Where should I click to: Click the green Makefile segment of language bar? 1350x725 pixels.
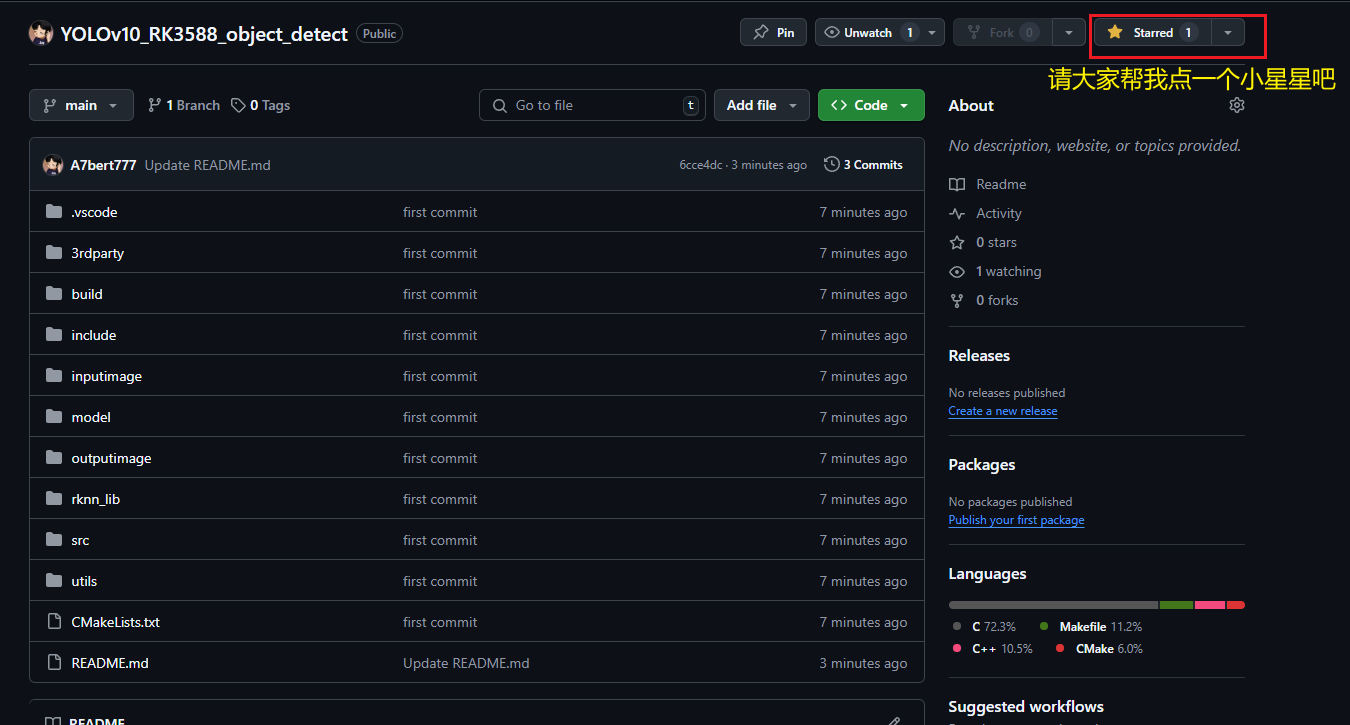(1176, 605)
